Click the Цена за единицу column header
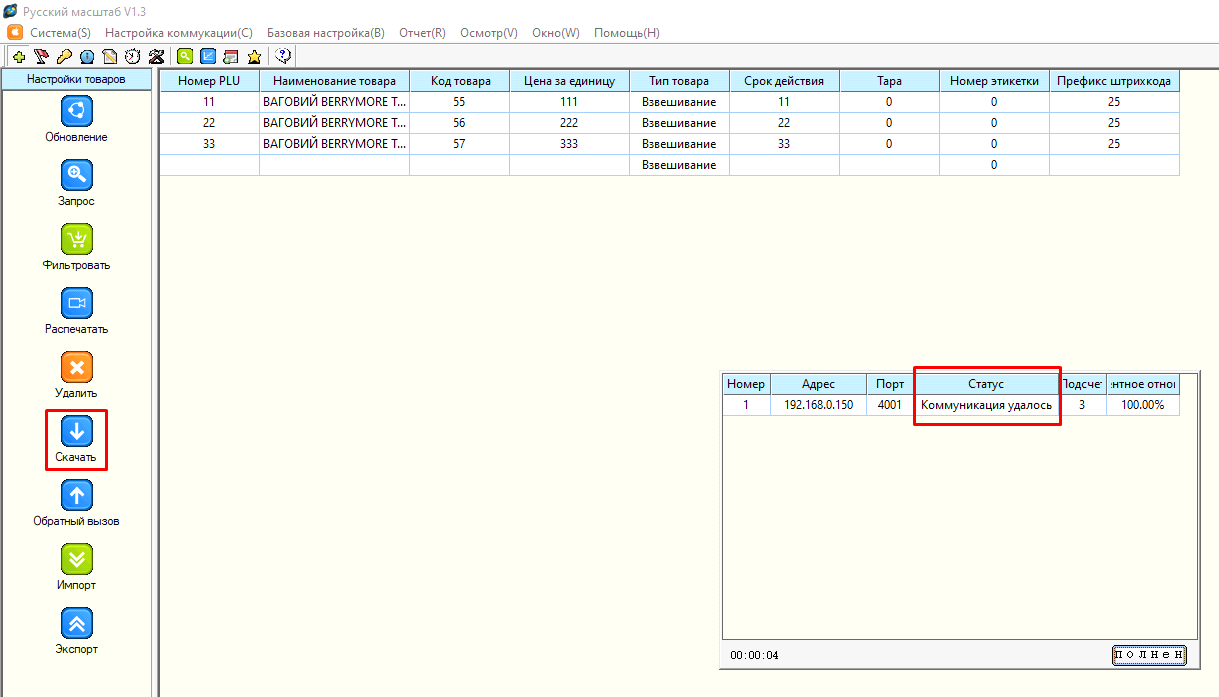Viewport: 1219px width, 697px height. (x=569, y=81)
